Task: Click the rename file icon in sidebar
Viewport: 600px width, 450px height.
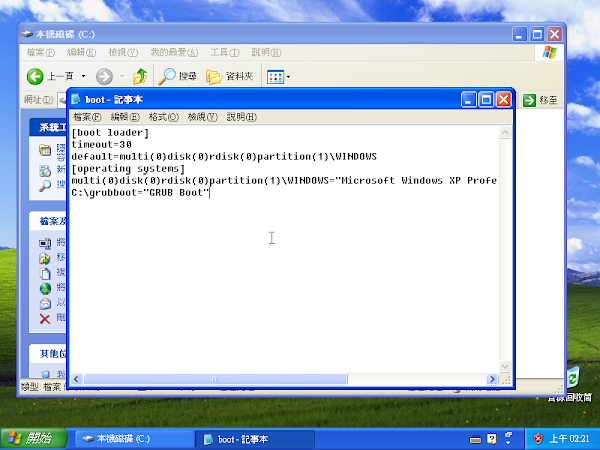Action: point(45,243)
